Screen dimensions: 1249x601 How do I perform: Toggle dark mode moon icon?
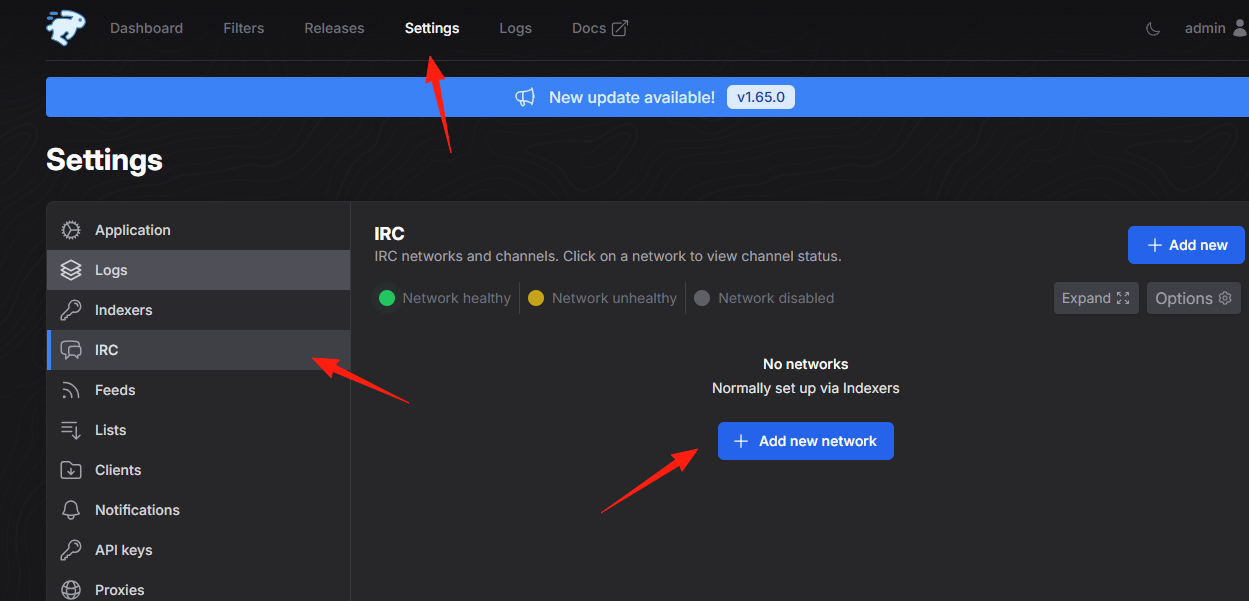(1153, 29)
